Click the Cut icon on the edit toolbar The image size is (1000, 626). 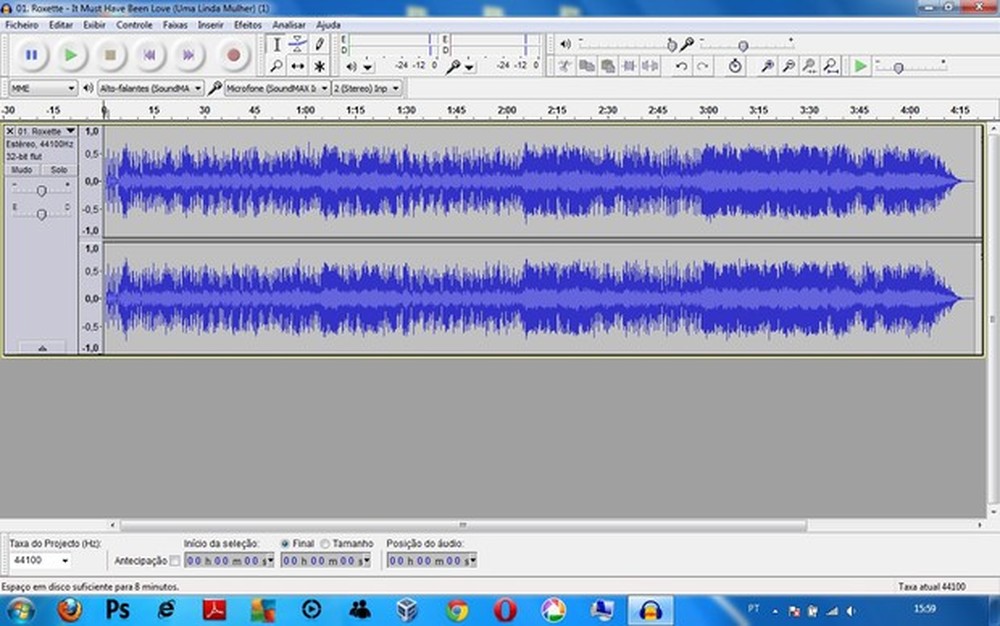565,66
